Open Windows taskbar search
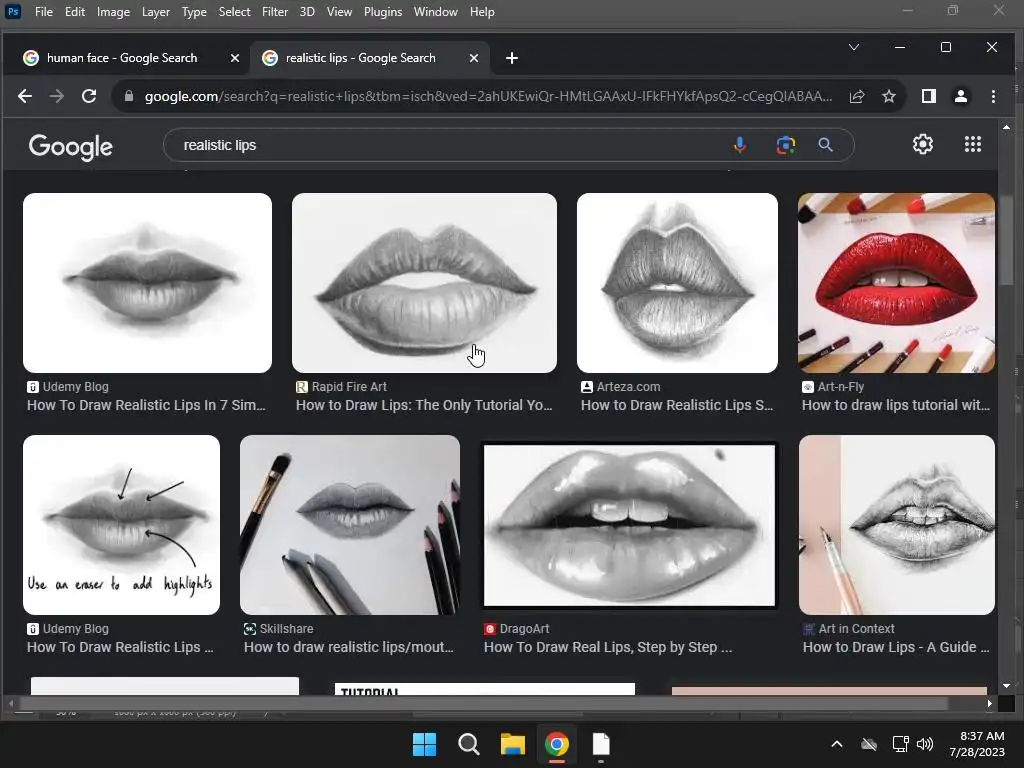This screenshot has width=1024, height=768. pos(468,744)
